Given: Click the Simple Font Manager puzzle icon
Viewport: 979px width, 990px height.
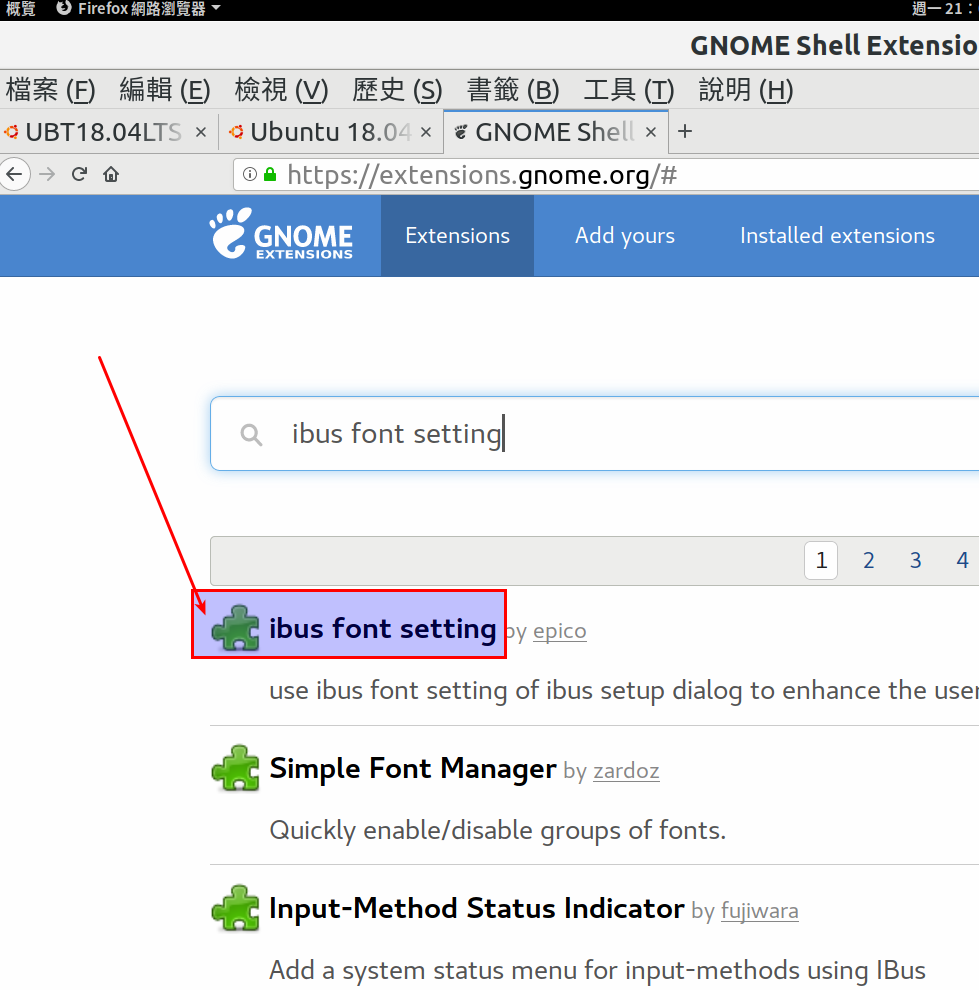Looking at the screenshot, I should (235, 768).
